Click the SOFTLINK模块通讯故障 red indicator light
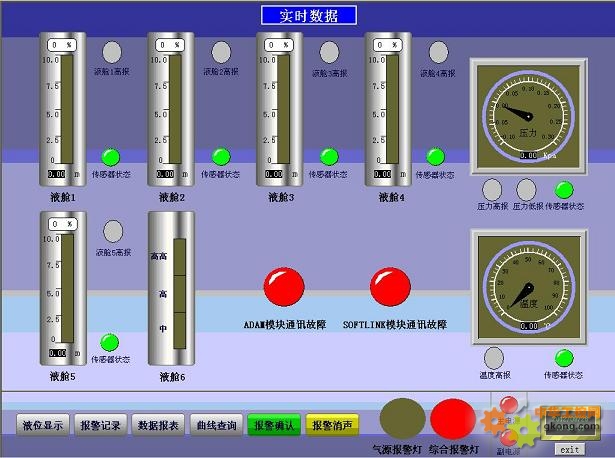This screenshot has height=458, width=615. pyautogui.click(x=390, y=287)
